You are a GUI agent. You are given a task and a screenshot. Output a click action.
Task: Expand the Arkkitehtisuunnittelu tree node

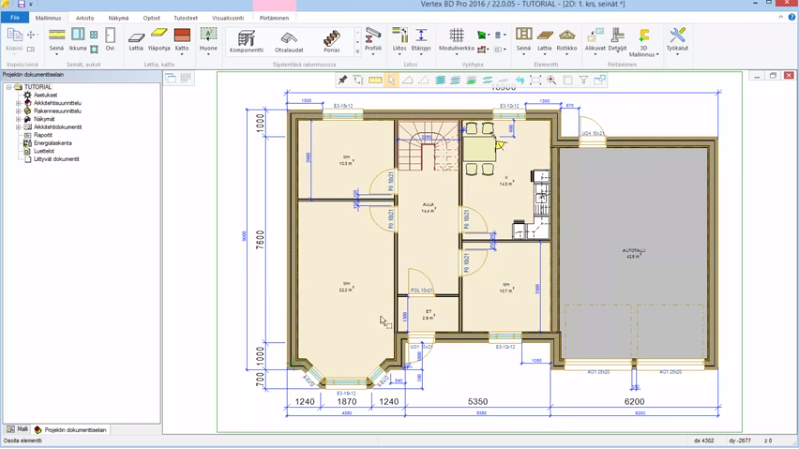[18, 102]
